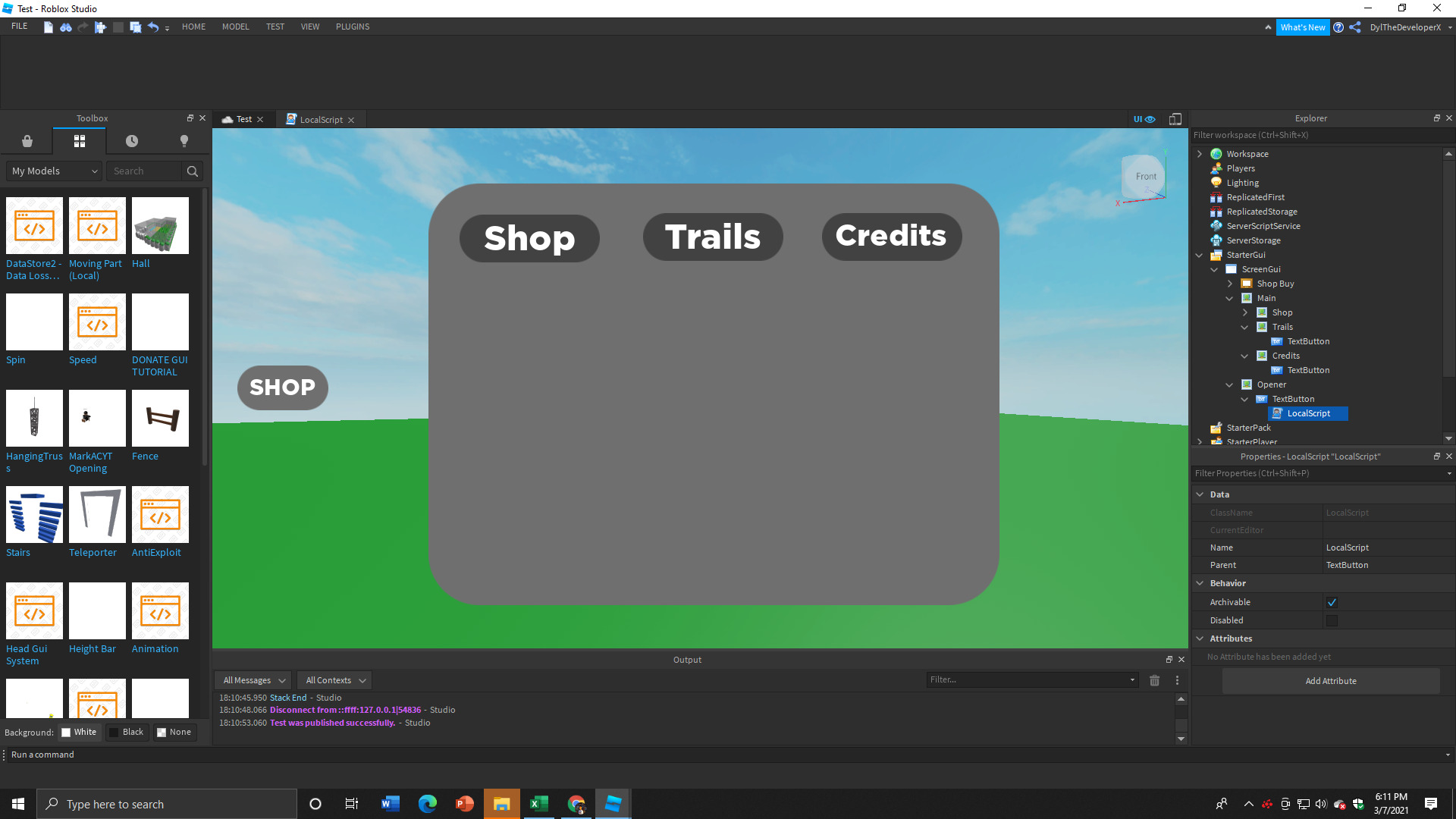This screenshot has width=1456, height=819.
Task: Open the Toolbox Creations lightbulb tab
Action: coord(184,141)
